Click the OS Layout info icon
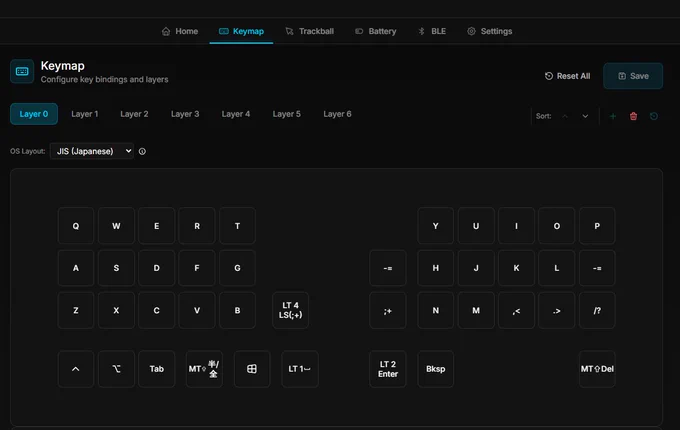Screen dimensions: 680x430 pos(142,151)
